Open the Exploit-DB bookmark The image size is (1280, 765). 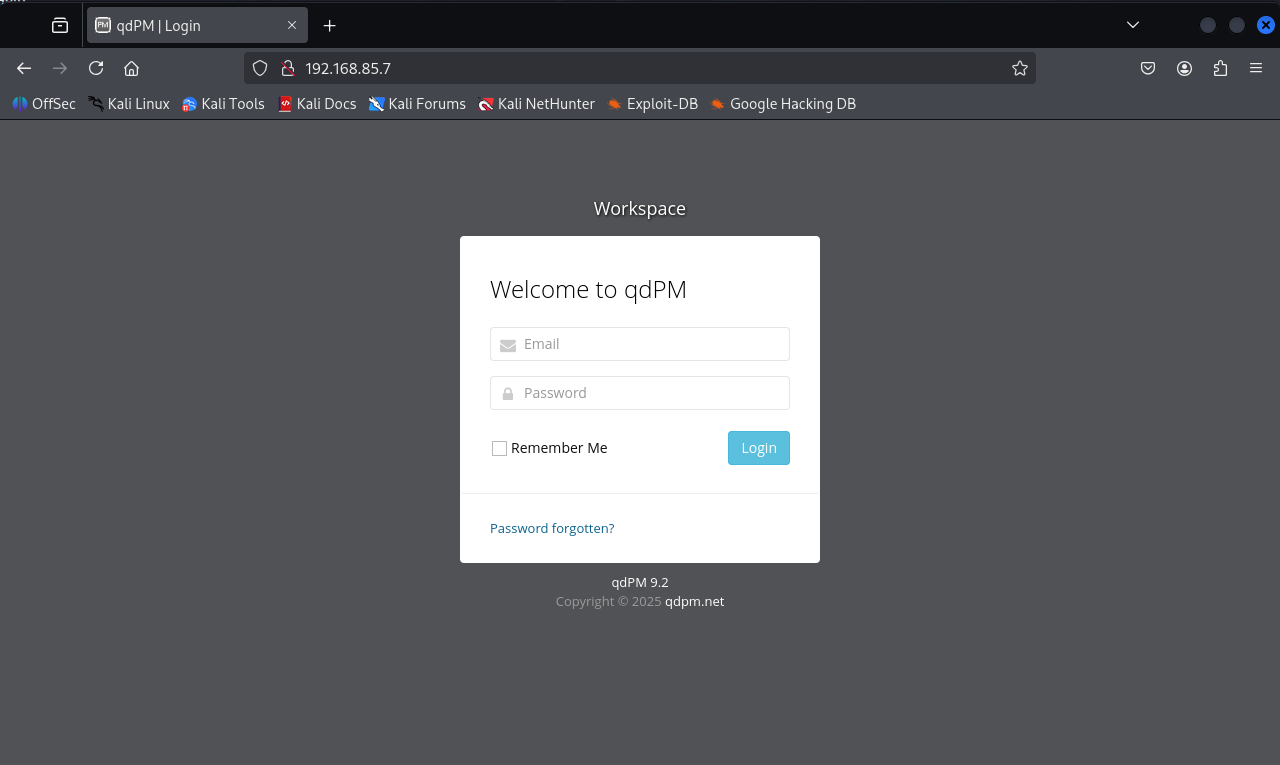652,104
